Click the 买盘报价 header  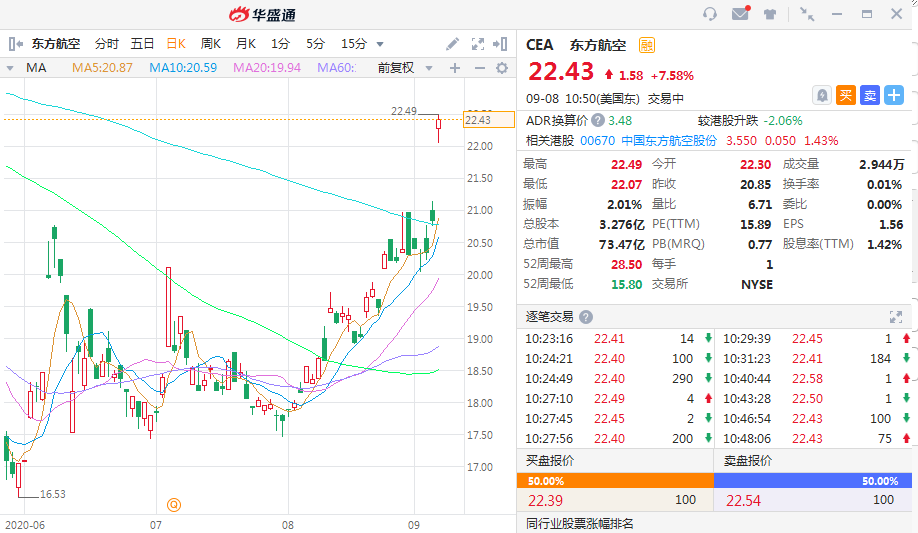[x=550, y=461]
